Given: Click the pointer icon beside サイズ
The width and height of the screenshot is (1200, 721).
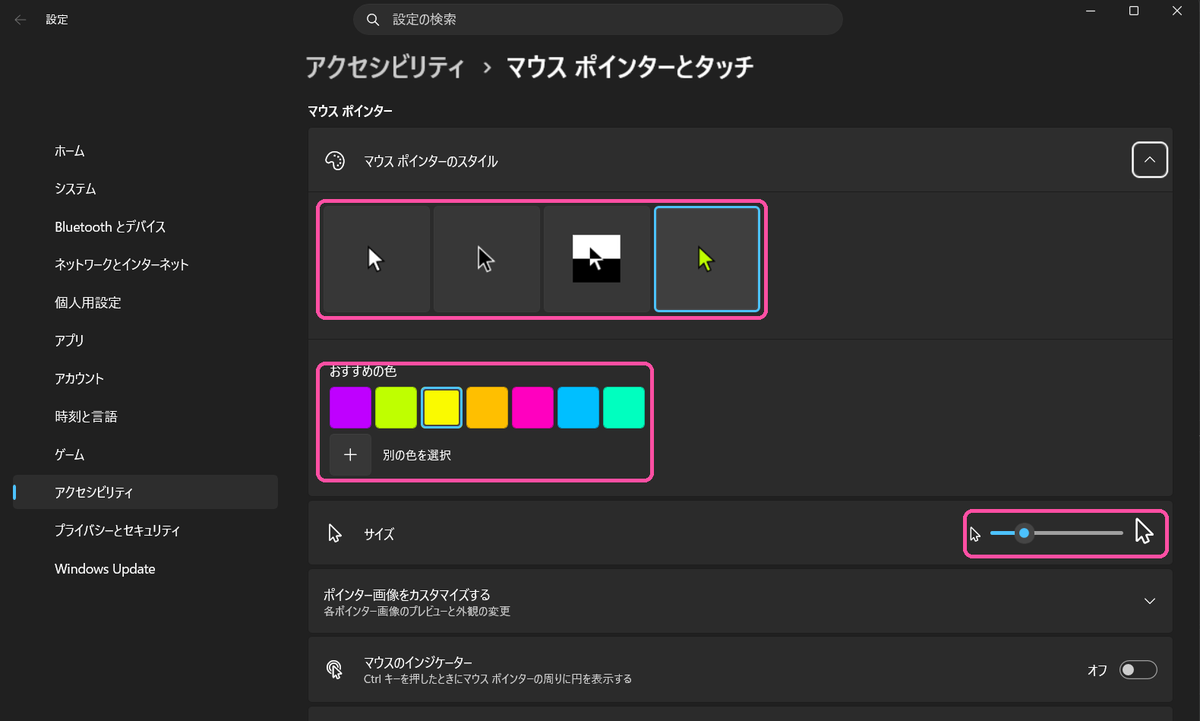Looking at the screenshot, I should click(336, 534).
